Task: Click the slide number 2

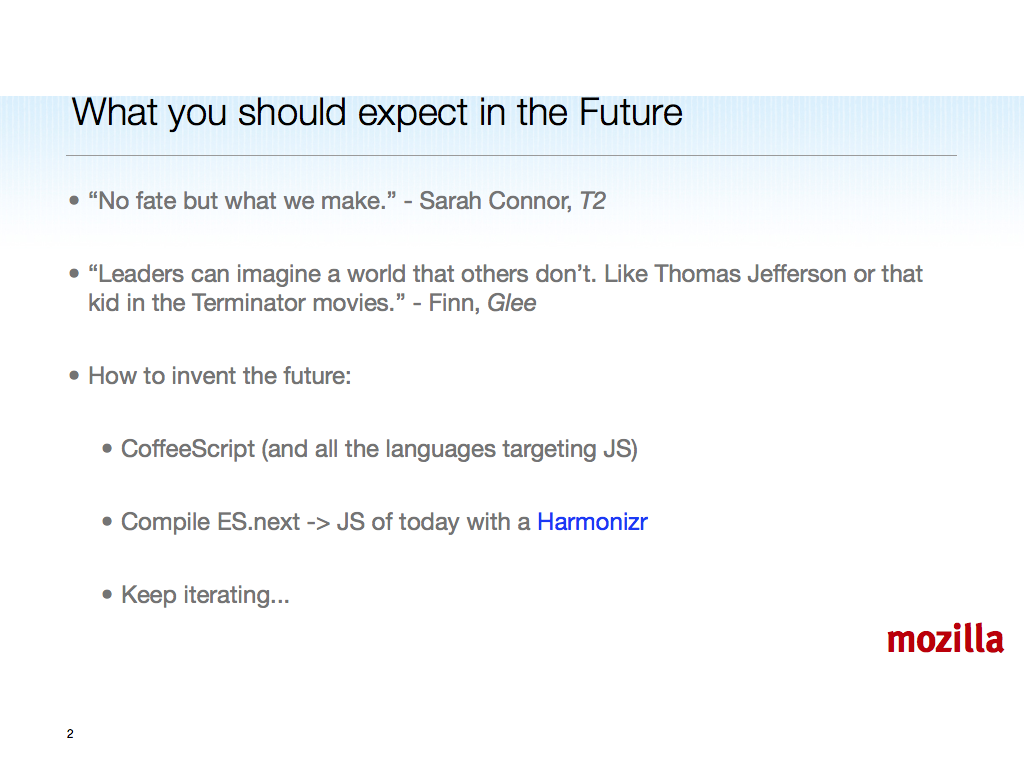Action: click(70, 733)
